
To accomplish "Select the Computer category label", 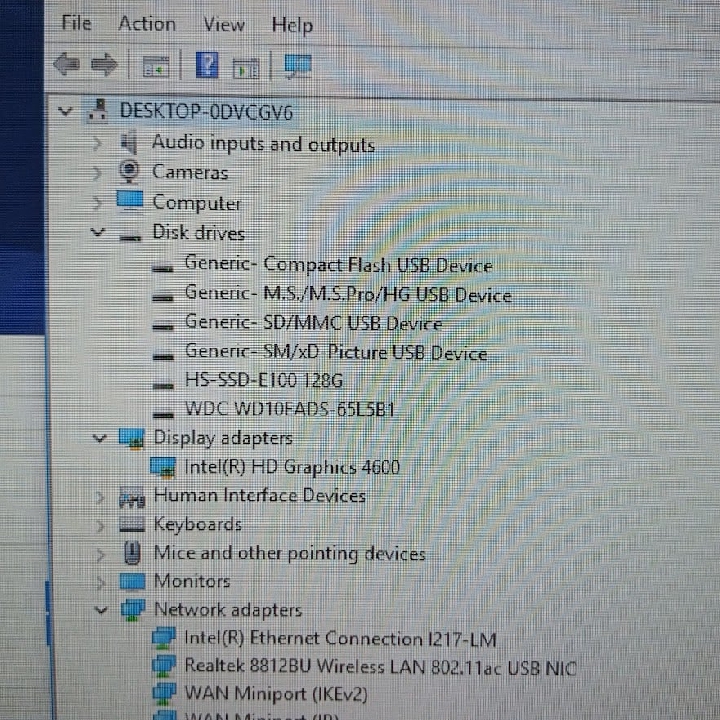I will click(x=197, y=203).
